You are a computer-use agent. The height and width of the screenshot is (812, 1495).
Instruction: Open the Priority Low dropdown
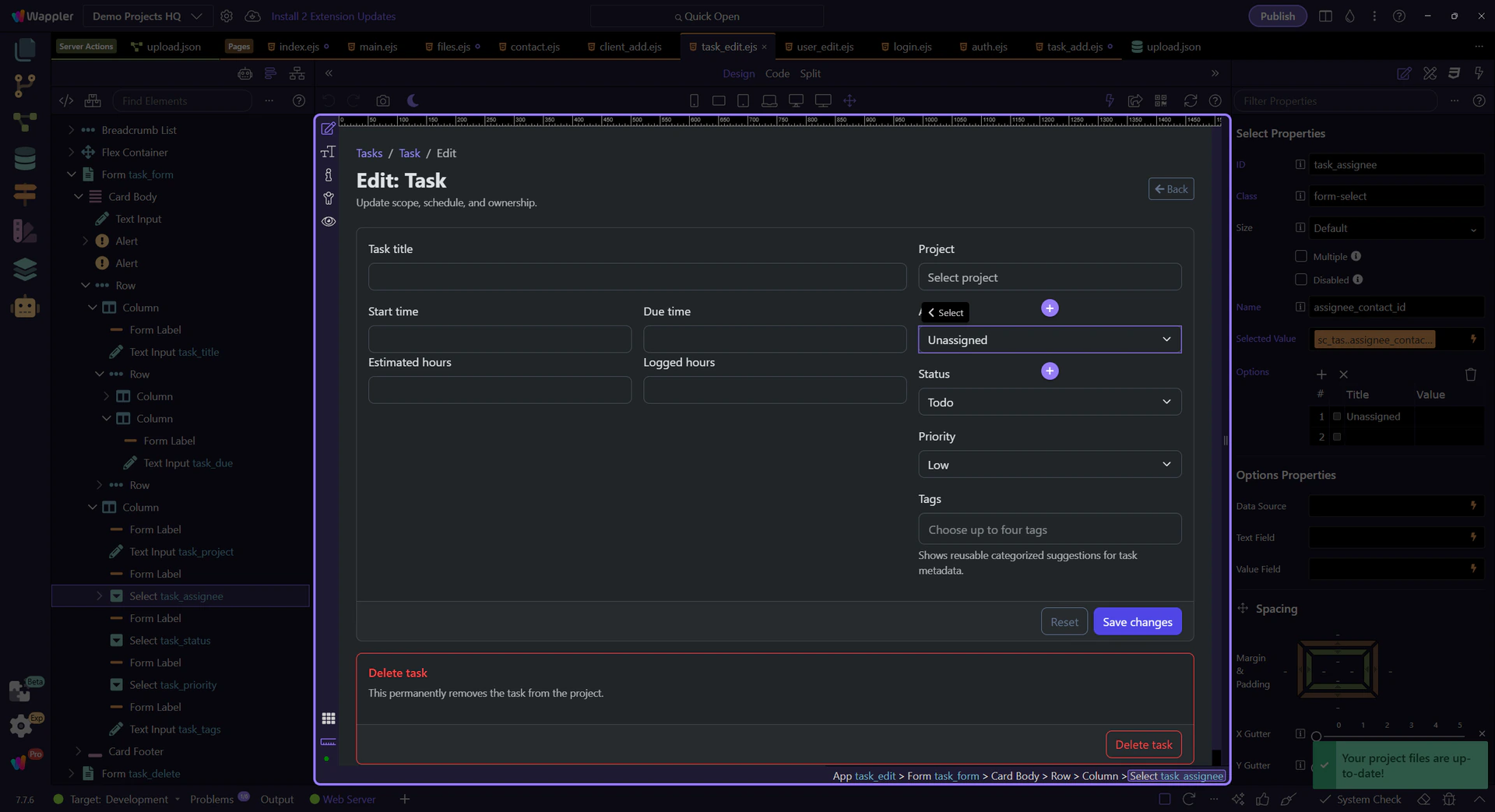pyautogui.click(x=1049, y=465)
